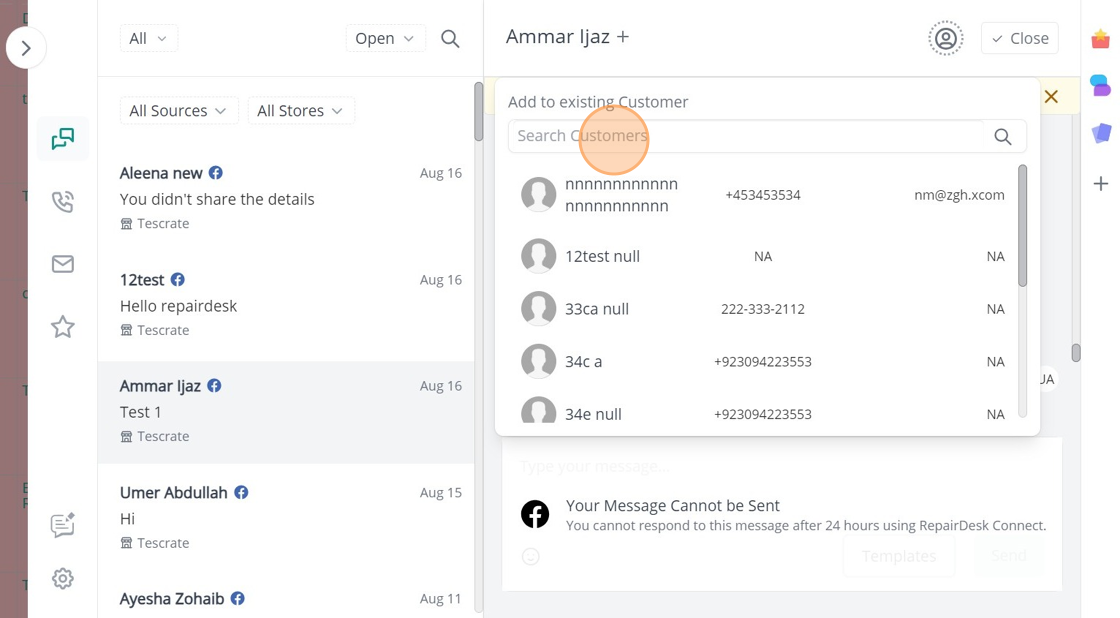Click the conversation list search magnifier icon
The height and width of the screenshot is (618, 1120).
click(450, 39)
